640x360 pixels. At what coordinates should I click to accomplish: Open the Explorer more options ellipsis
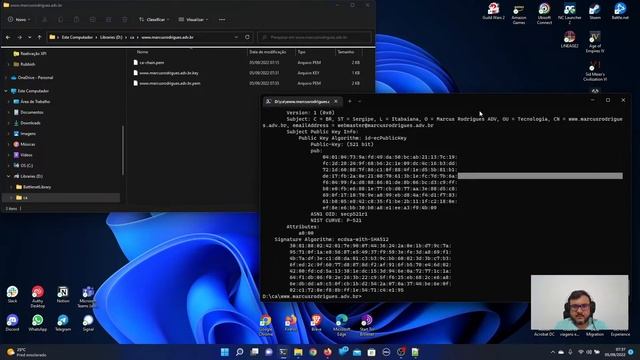coord(222,20)
